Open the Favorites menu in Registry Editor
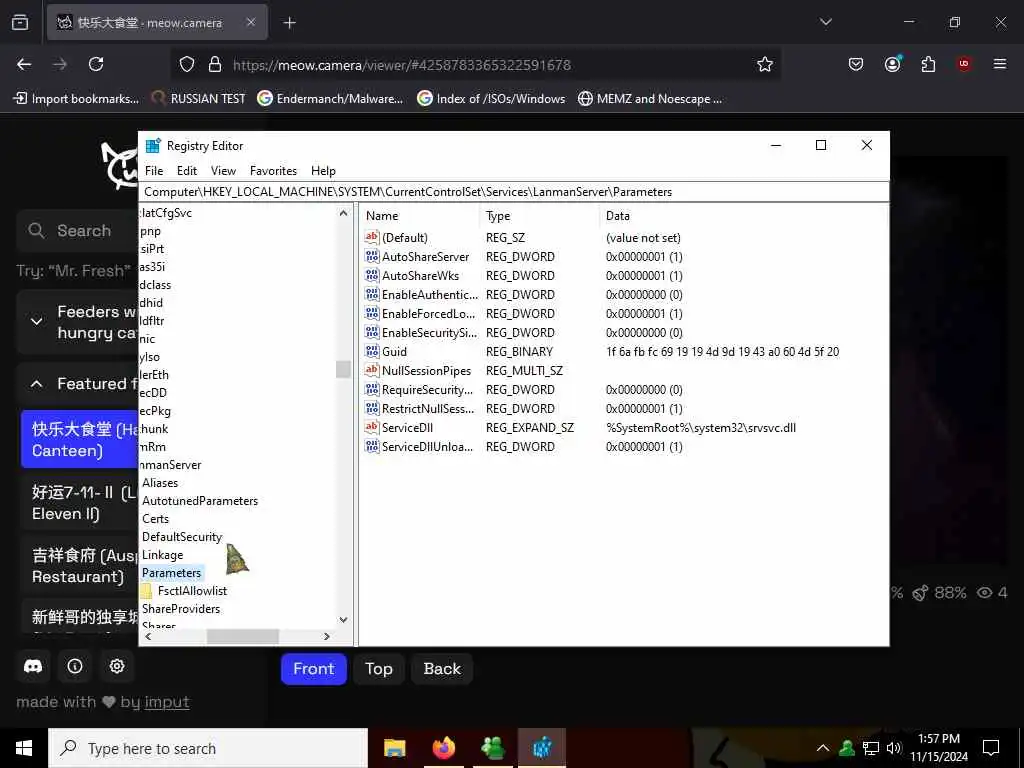Viewport: 1024px width, 768px height. pyautogui.click(x=273, y=170)
